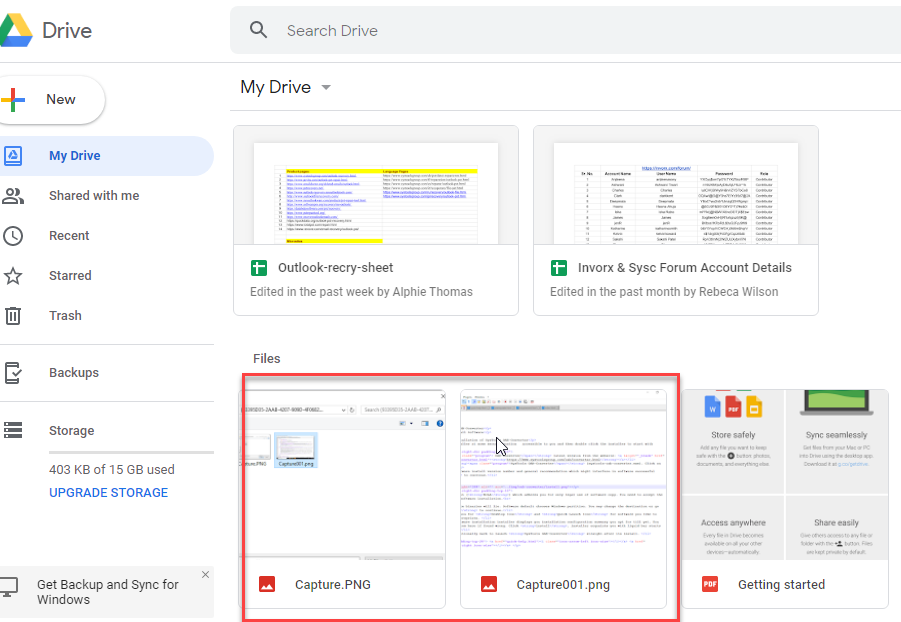Click the Files section label
This screenshot has width=901, height=622.
point(267,359)
